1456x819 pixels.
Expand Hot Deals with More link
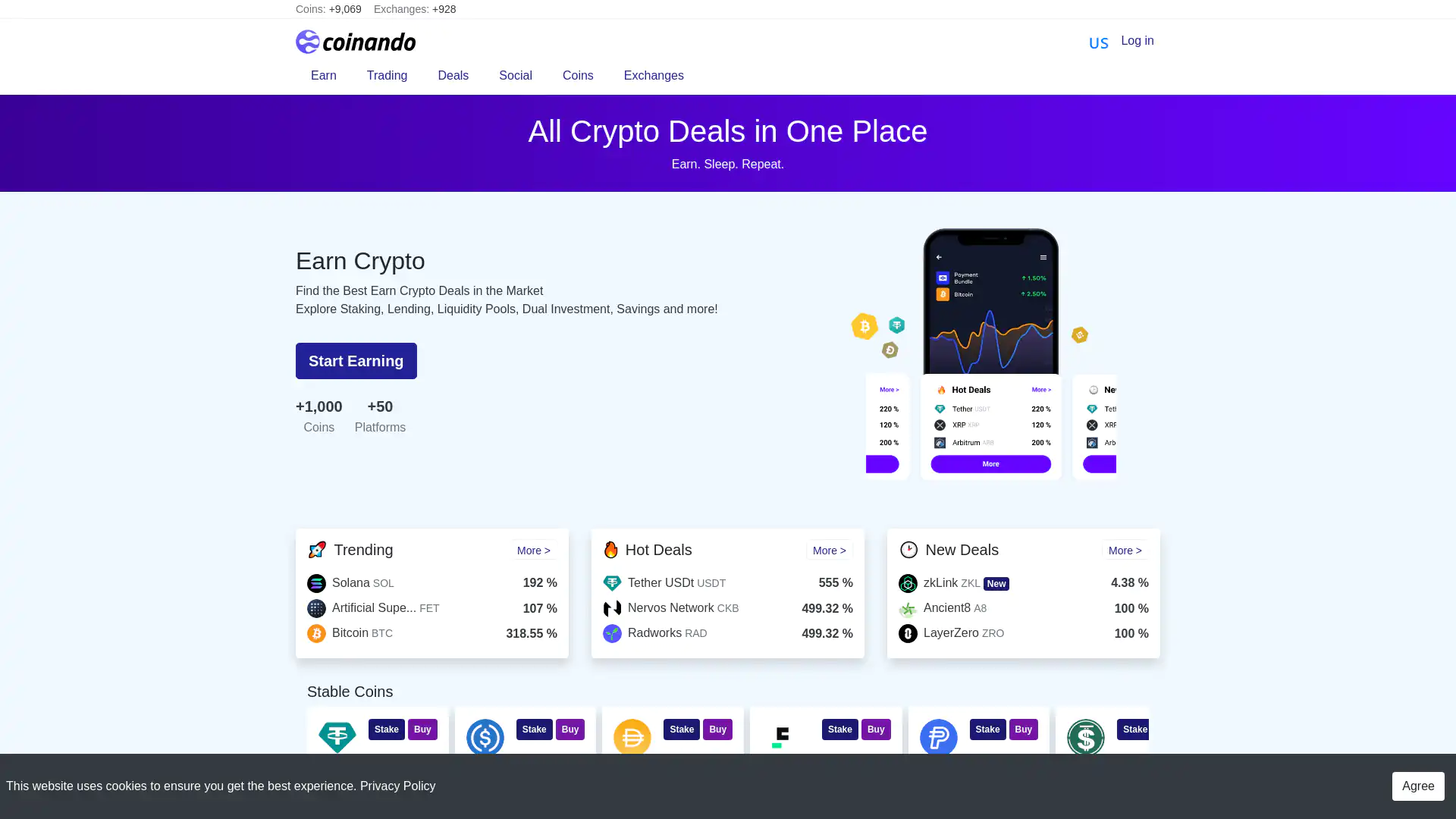829,551
